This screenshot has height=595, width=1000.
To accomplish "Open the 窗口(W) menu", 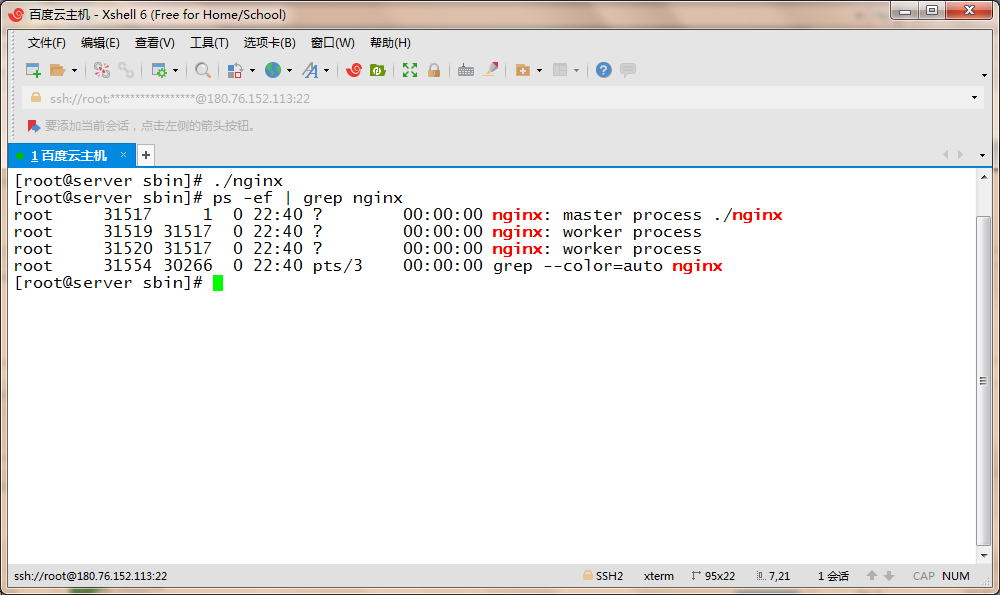I will point(332,43).
